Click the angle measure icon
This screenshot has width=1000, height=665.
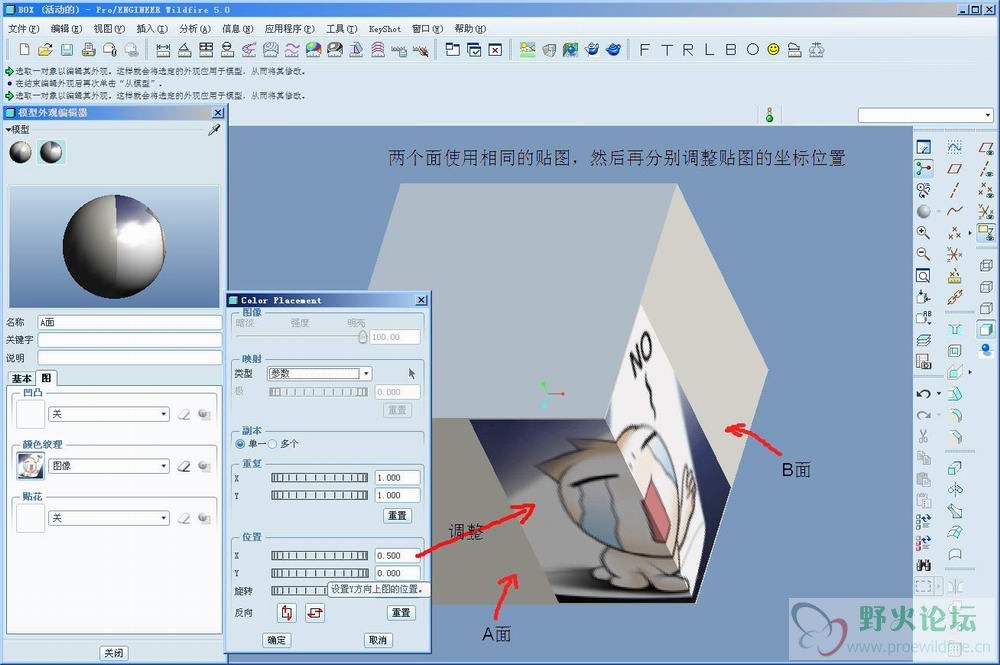185,50
